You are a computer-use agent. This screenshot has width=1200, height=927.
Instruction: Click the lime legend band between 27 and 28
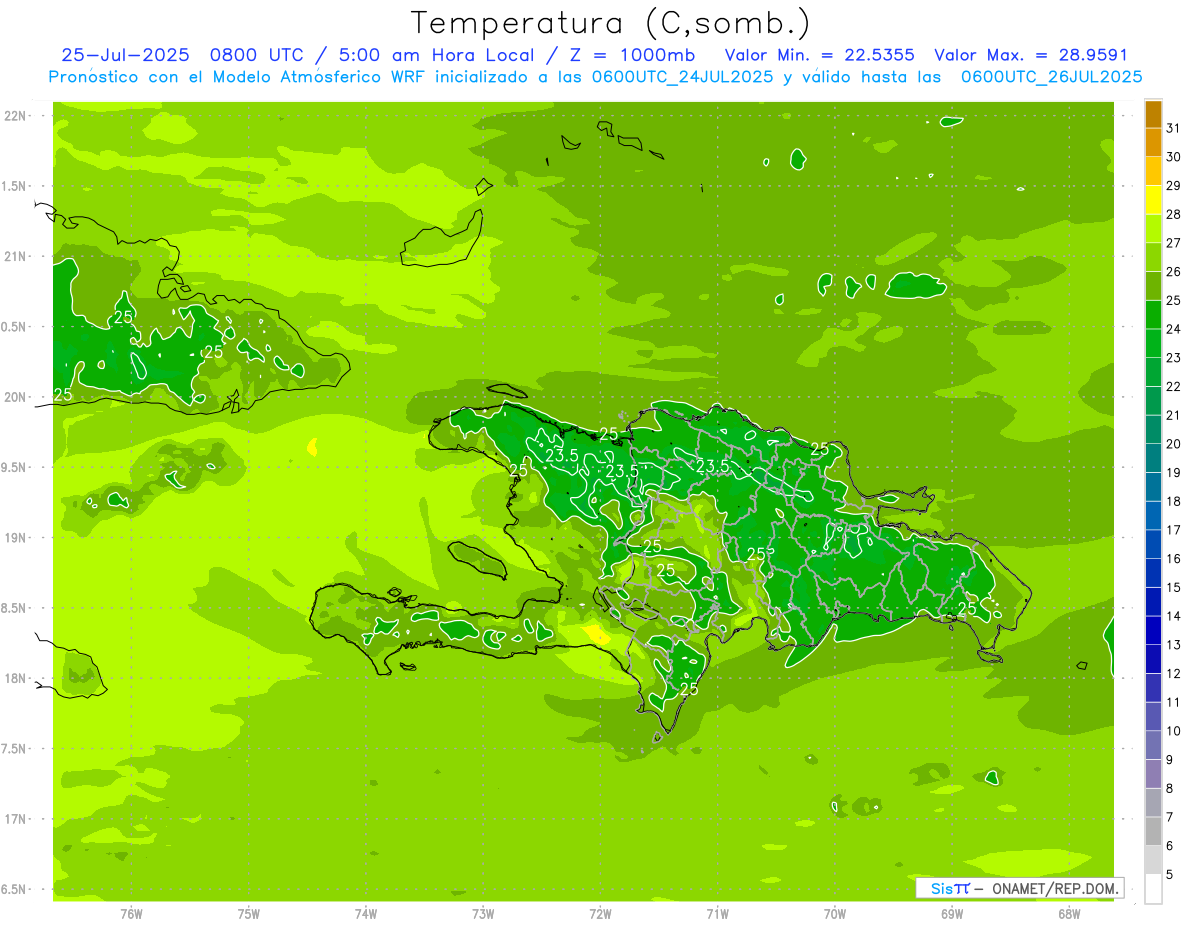point(1153,229)
